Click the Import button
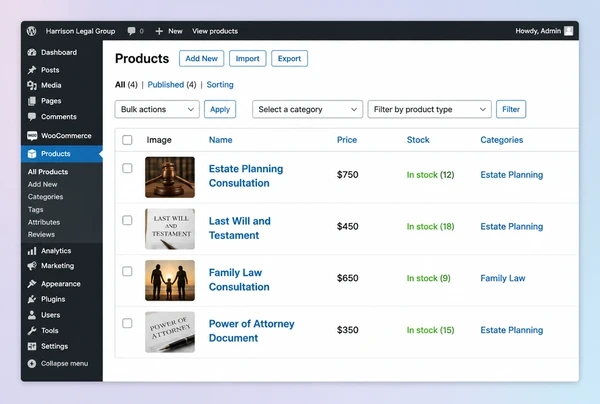This screenshot has width=600, height=404. click(x=248, y=59)
